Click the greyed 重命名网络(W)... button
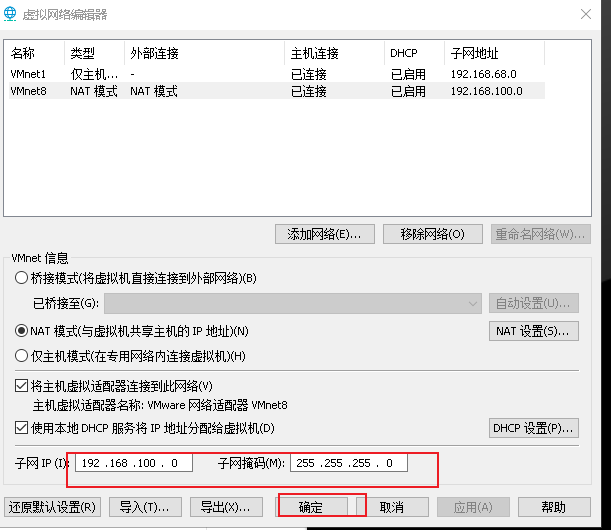611x530 pixels. point(540,234)
